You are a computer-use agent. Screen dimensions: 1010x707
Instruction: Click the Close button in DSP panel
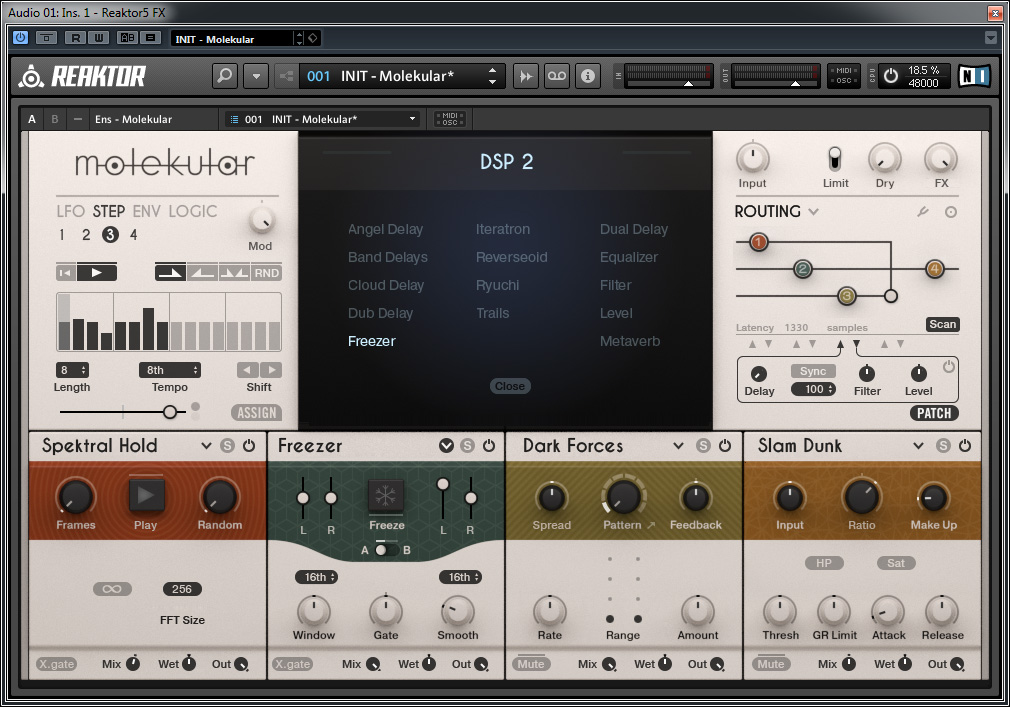tap(509, 386)
